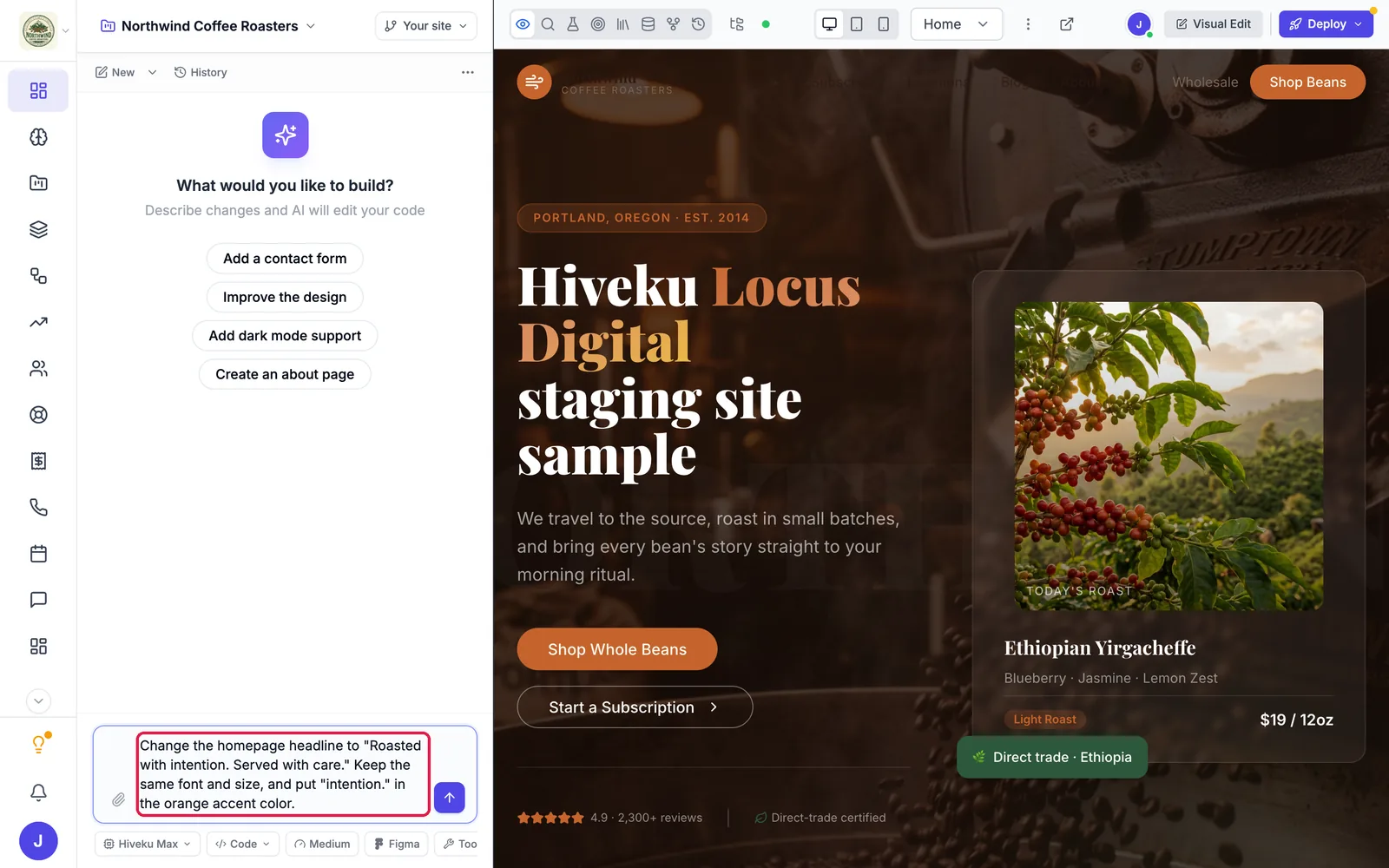Open the chat panel three-dot menu

(x=468, y=72)
